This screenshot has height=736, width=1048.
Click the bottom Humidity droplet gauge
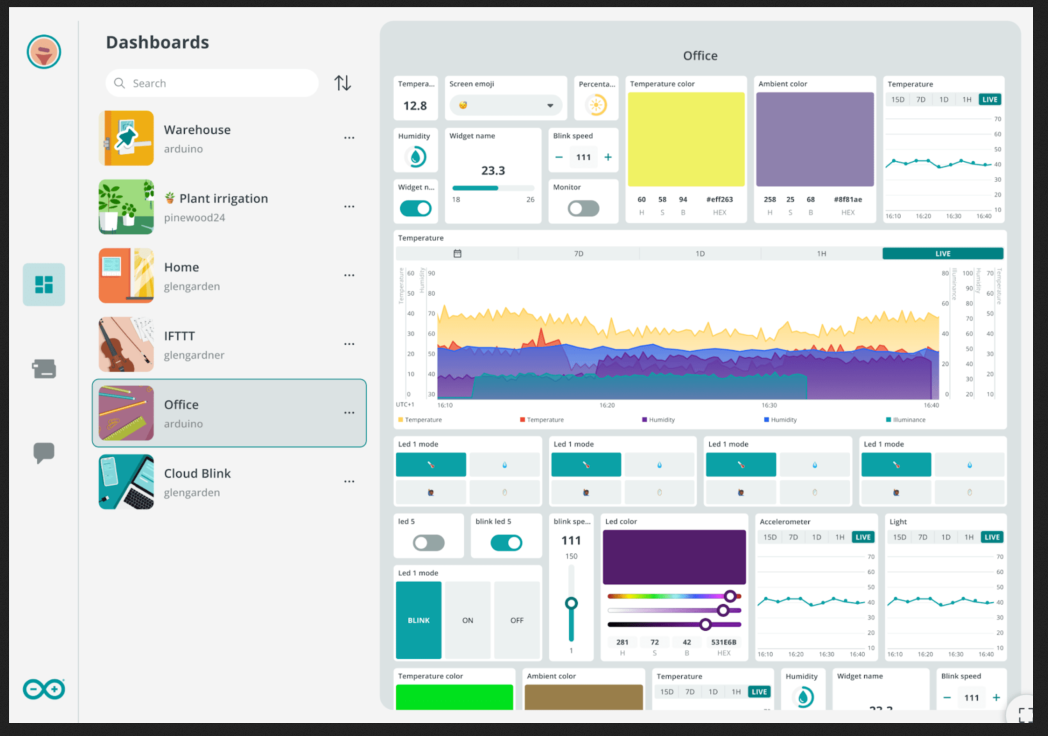pyautogui.click(x=805, y=697)
